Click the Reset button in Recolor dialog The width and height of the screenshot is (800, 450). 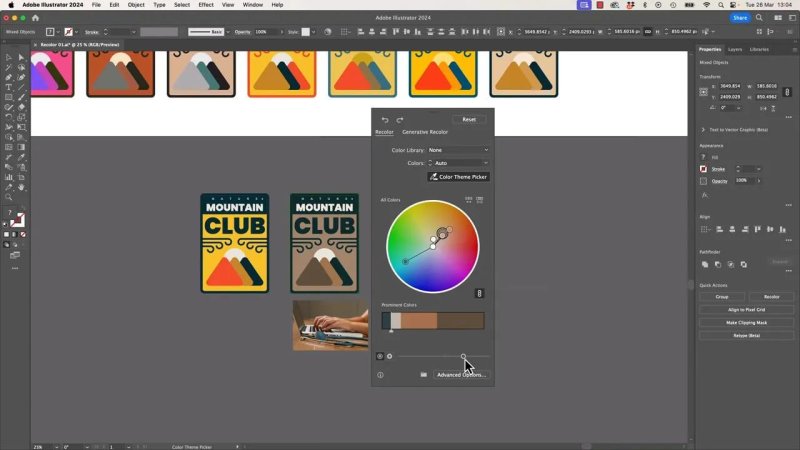[x=469, y=119]
